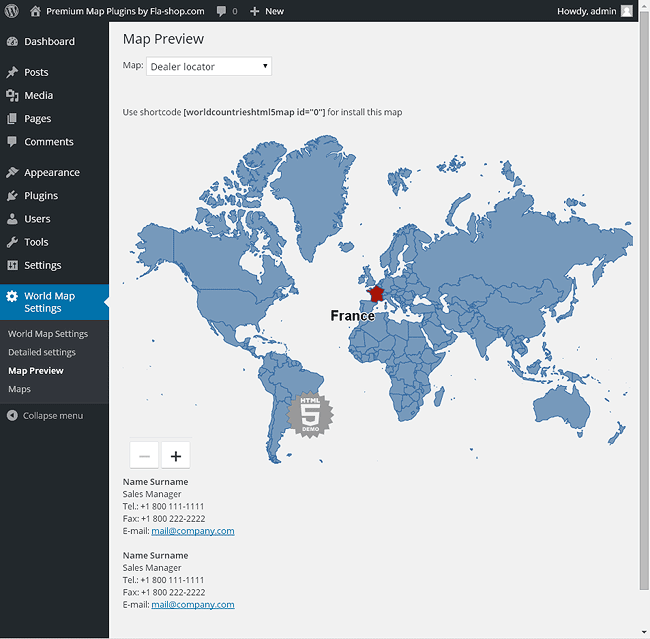This screenshot has height=639, width=650.
Task: Click Howdy, admin account menu
Action: [x=594, y=11]
